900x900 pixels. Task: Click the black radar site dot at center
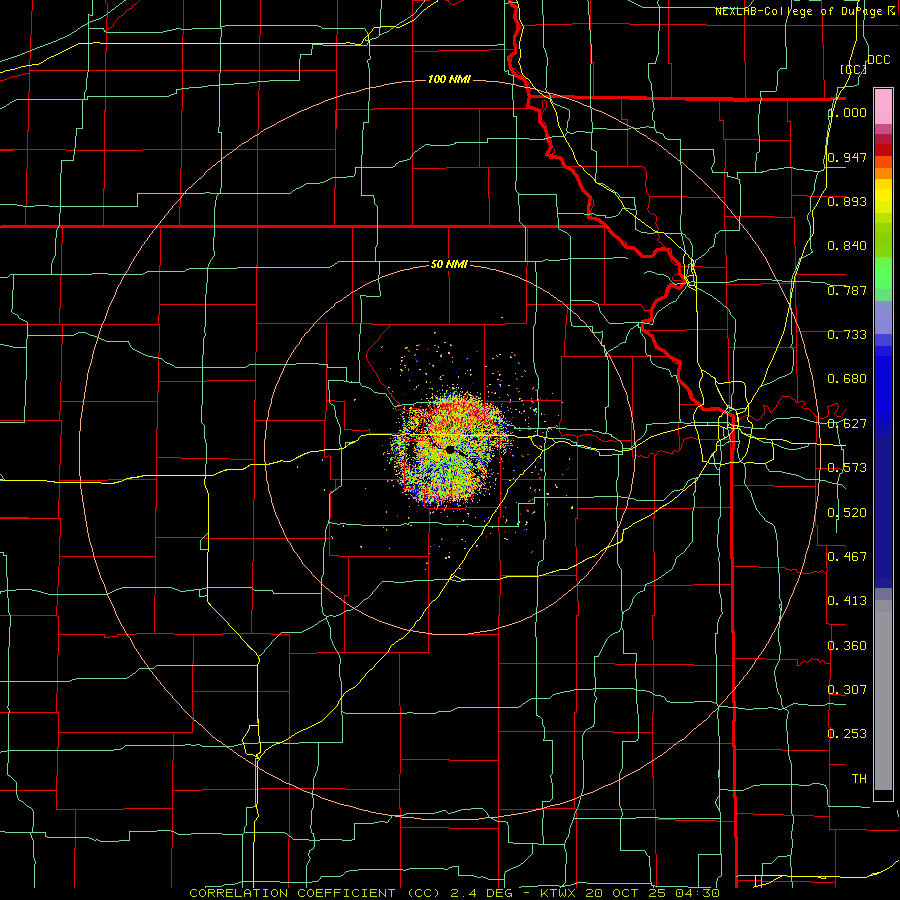click(x=450, y=449)
